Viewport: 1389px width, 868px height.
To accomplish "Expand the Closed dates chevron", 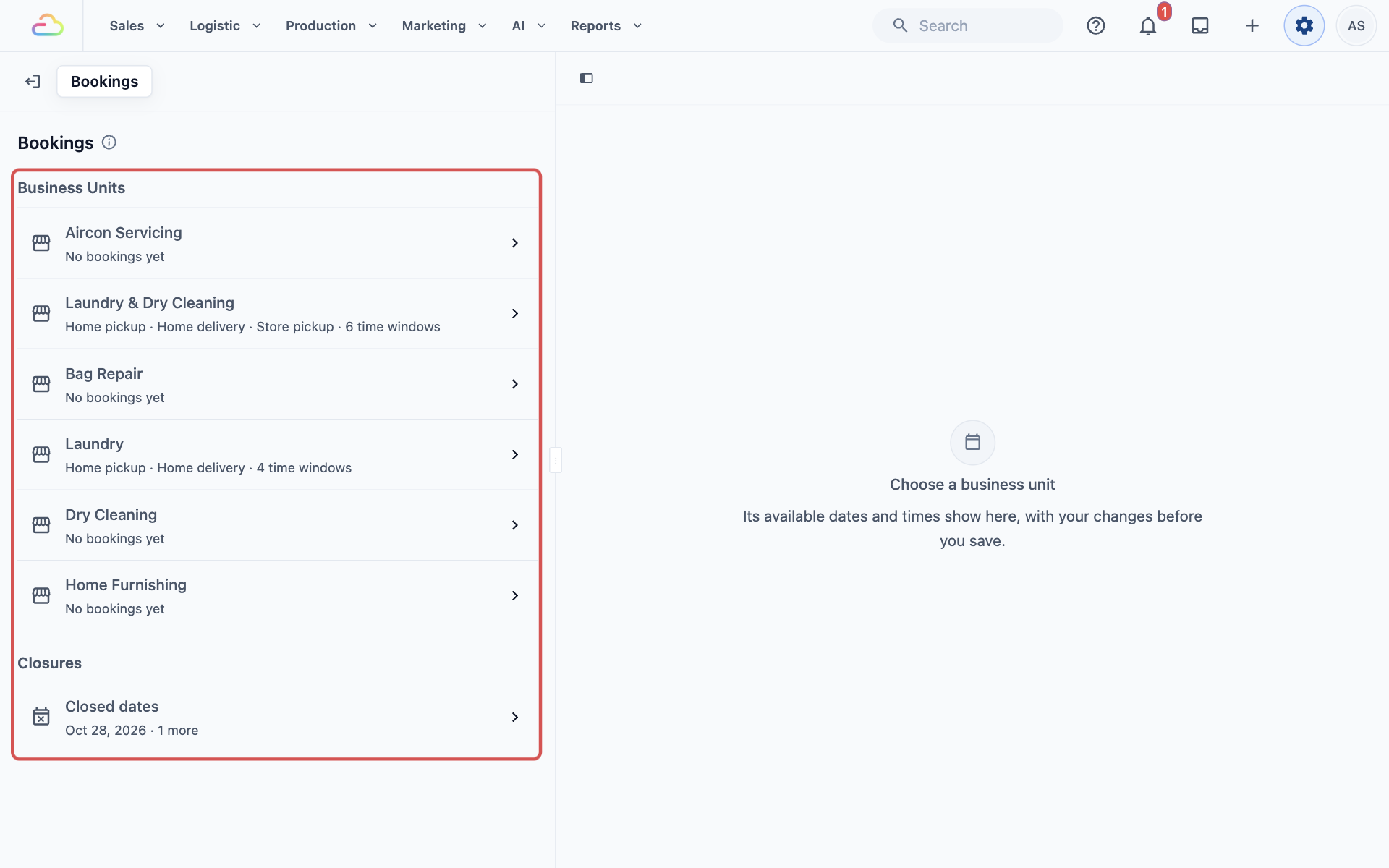I will click(x=515, y=717).
